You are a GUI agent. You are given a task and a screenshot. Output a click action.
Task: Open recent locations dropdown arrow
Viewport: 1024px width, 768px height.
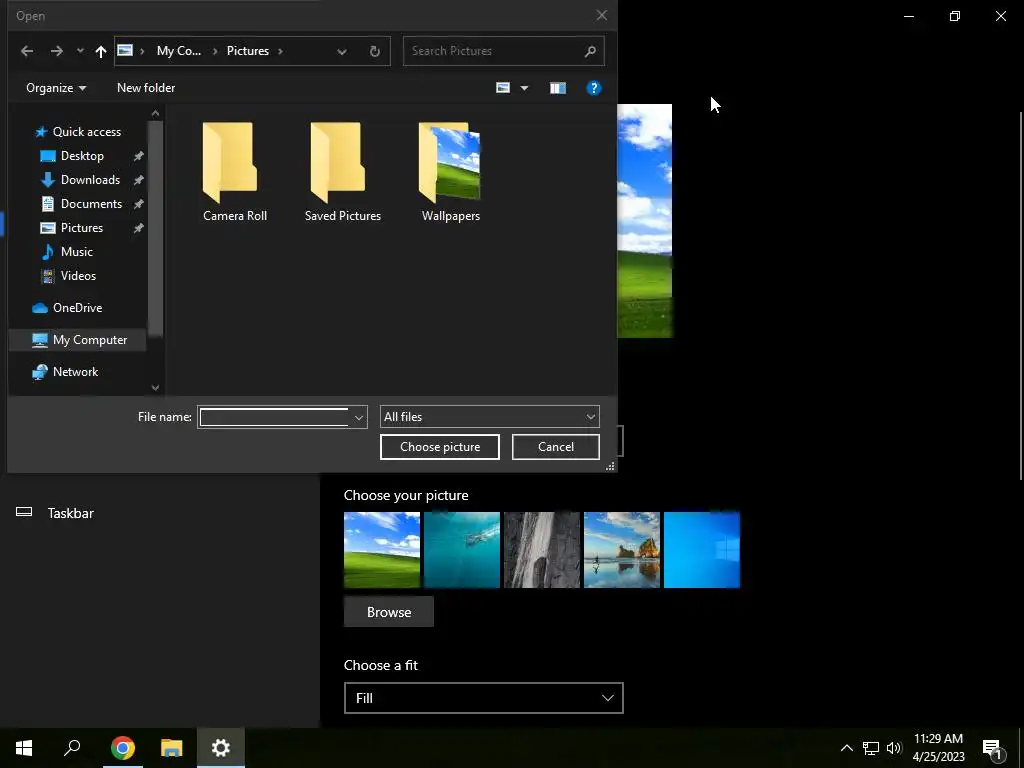(x=80, y=51)
